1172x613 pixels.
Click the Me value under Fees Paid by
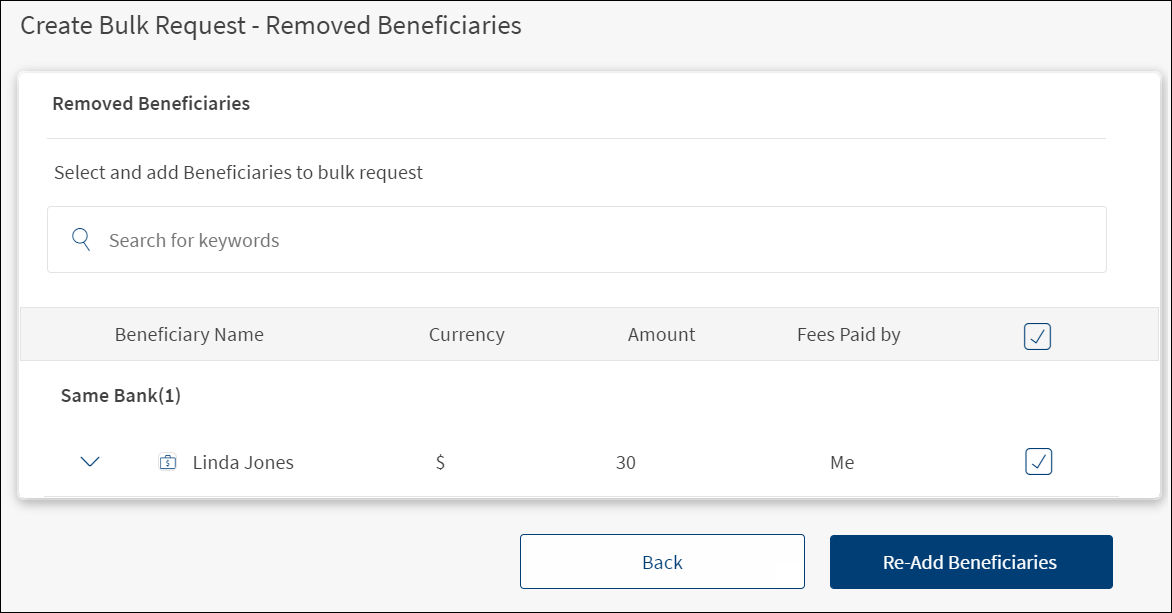tap(842, 463)
